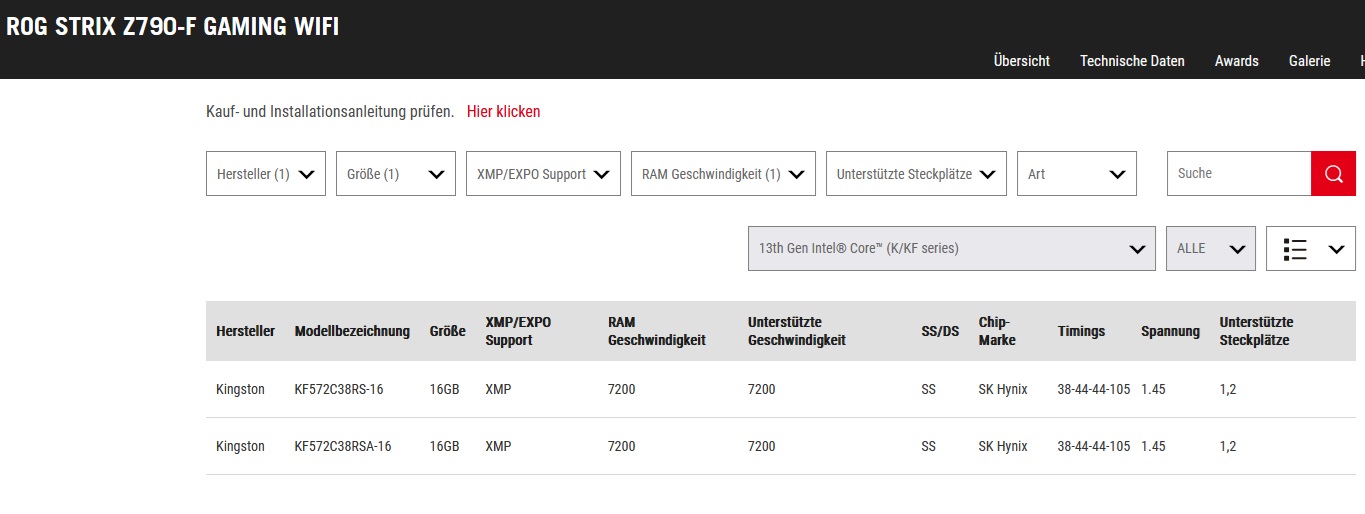Open the Größe filter dropdown
Image resolution: width=1365 pixels, height=514 pixels.
396,174
